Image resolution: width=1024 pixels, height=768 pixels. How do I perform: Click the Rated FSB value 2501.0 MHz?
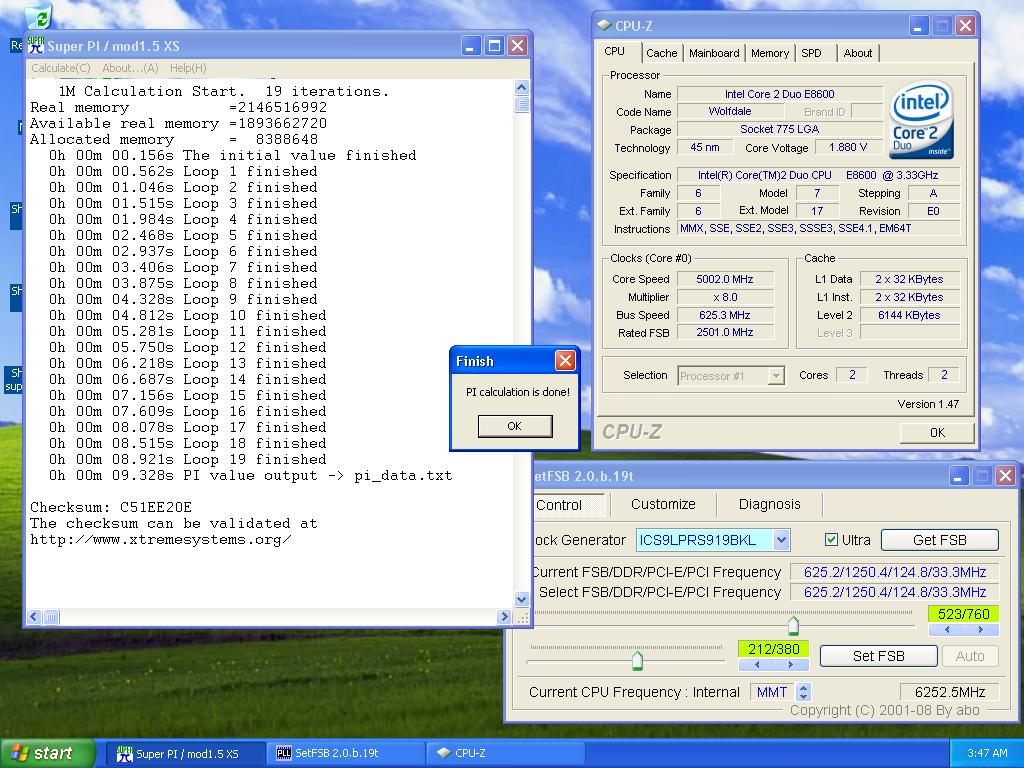click(x=725, y=332)
